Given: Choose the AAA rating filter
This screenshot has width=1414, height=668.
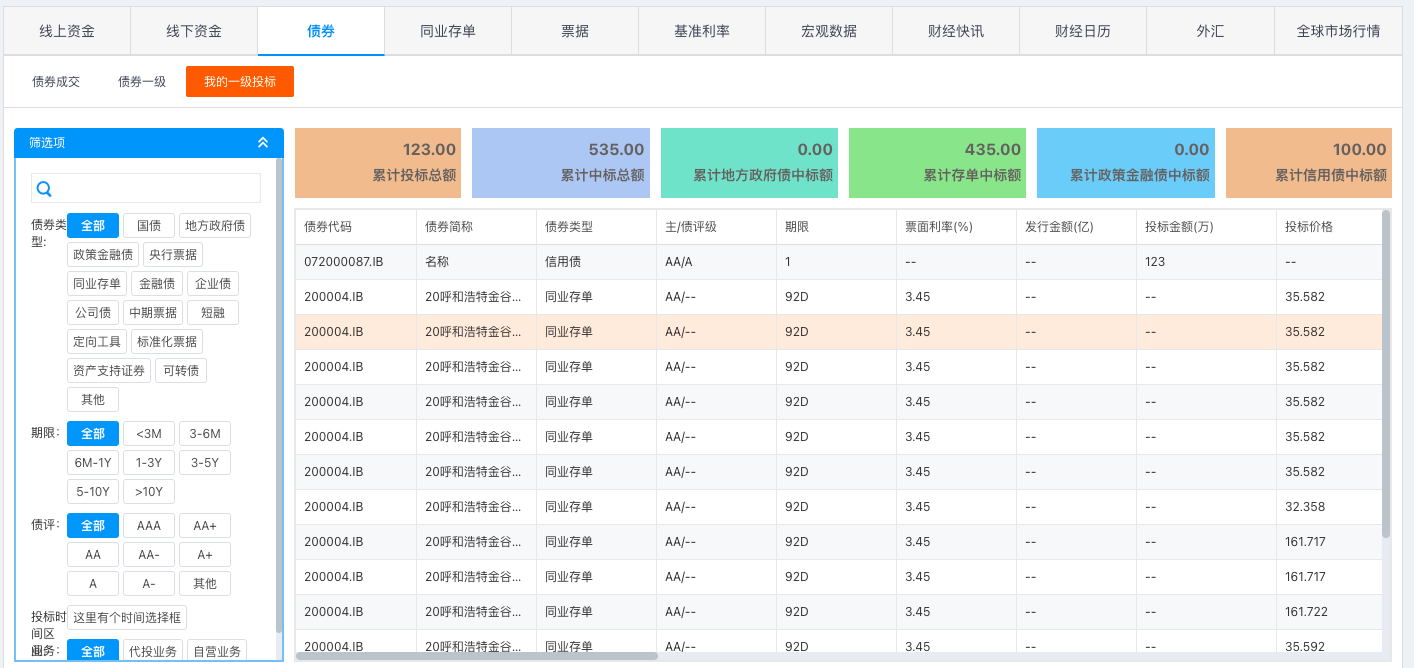Looking at the screenshot, I should tap(149, 526).
